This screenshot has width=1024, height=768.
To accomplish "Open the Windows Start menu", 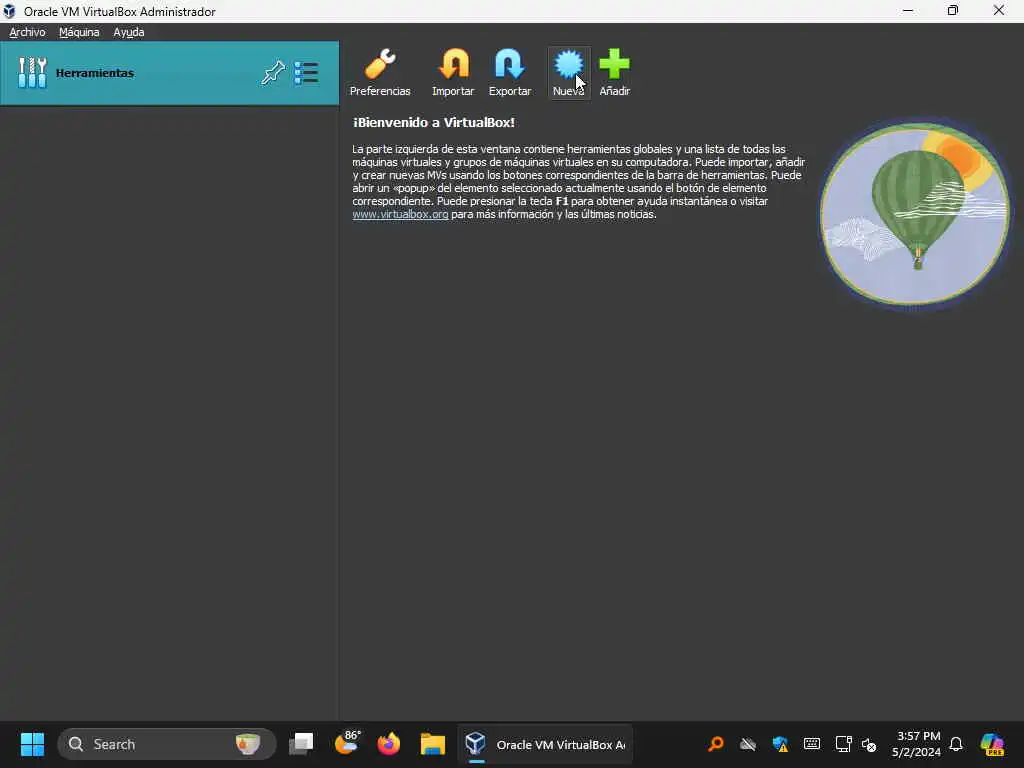I will coord(32,744).
